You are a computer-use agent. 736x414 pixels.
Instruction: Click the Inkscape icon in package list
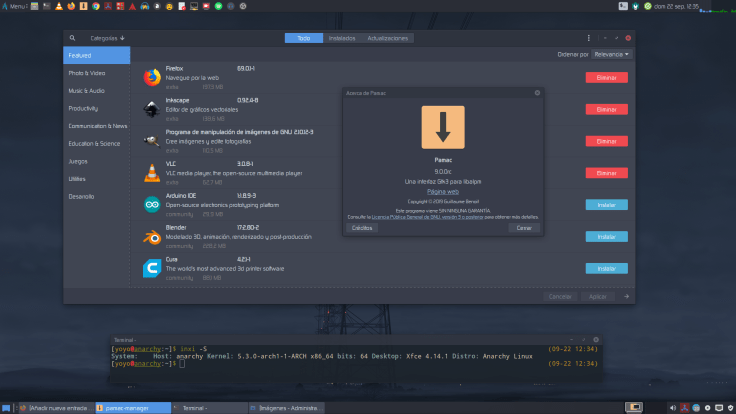point(151,108)
